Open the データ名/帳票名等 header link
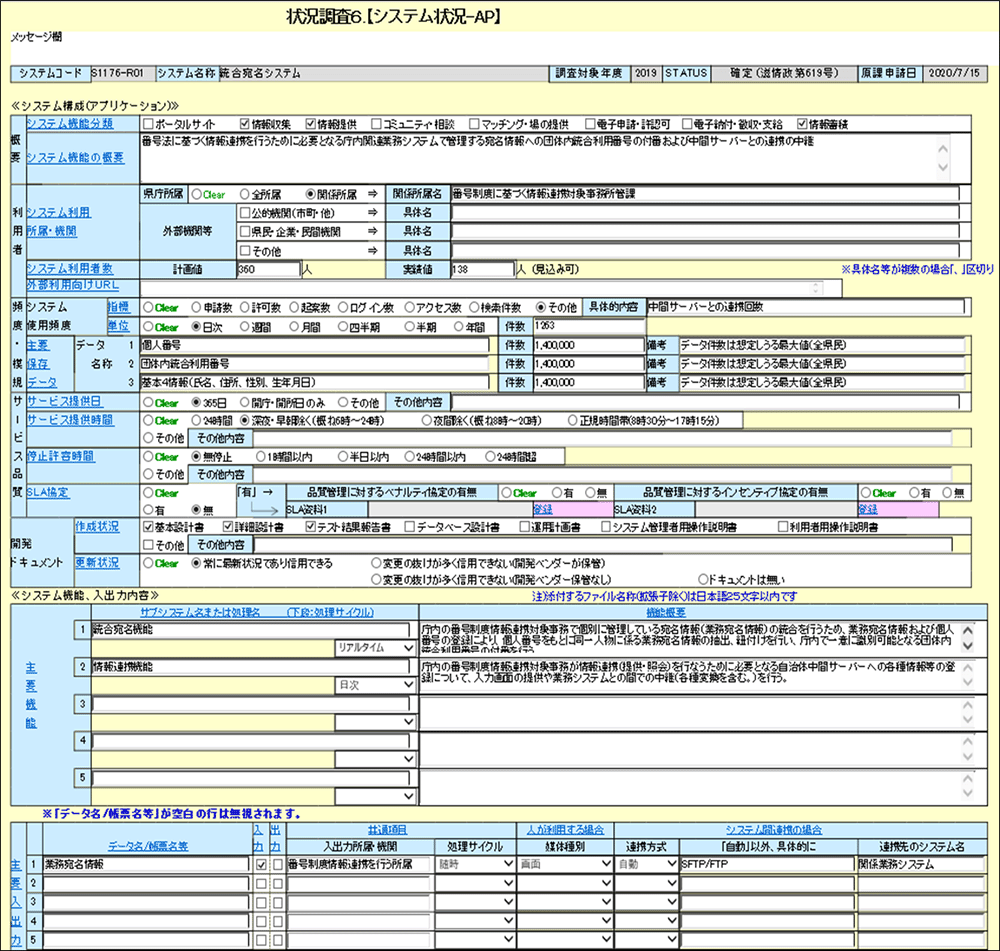This screenshot has width=1000, height=951. click(148, 846)
